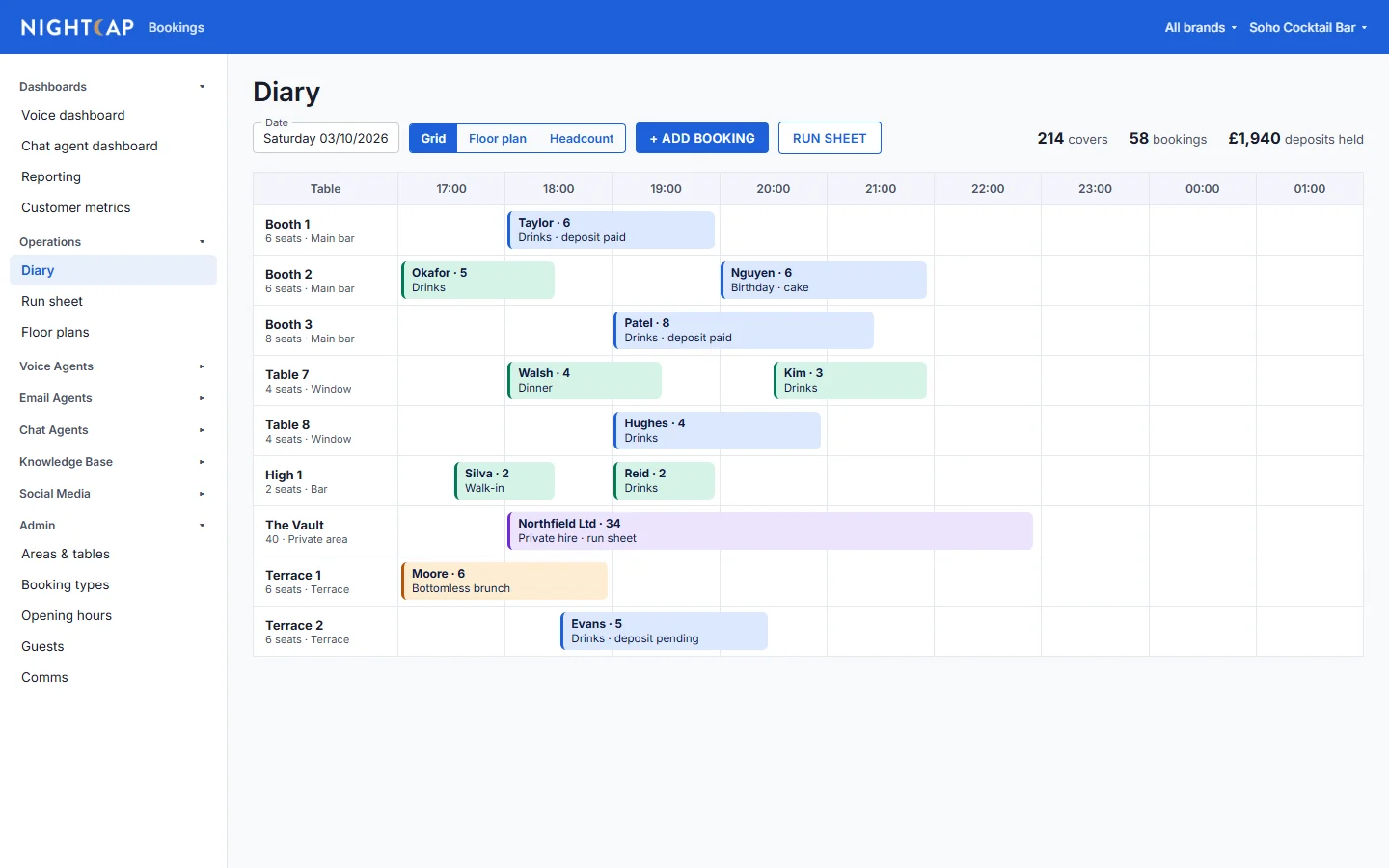Open Floor plans in the sidebar
This screenshot has width=1389, height=868.
[x=113, y=332]
